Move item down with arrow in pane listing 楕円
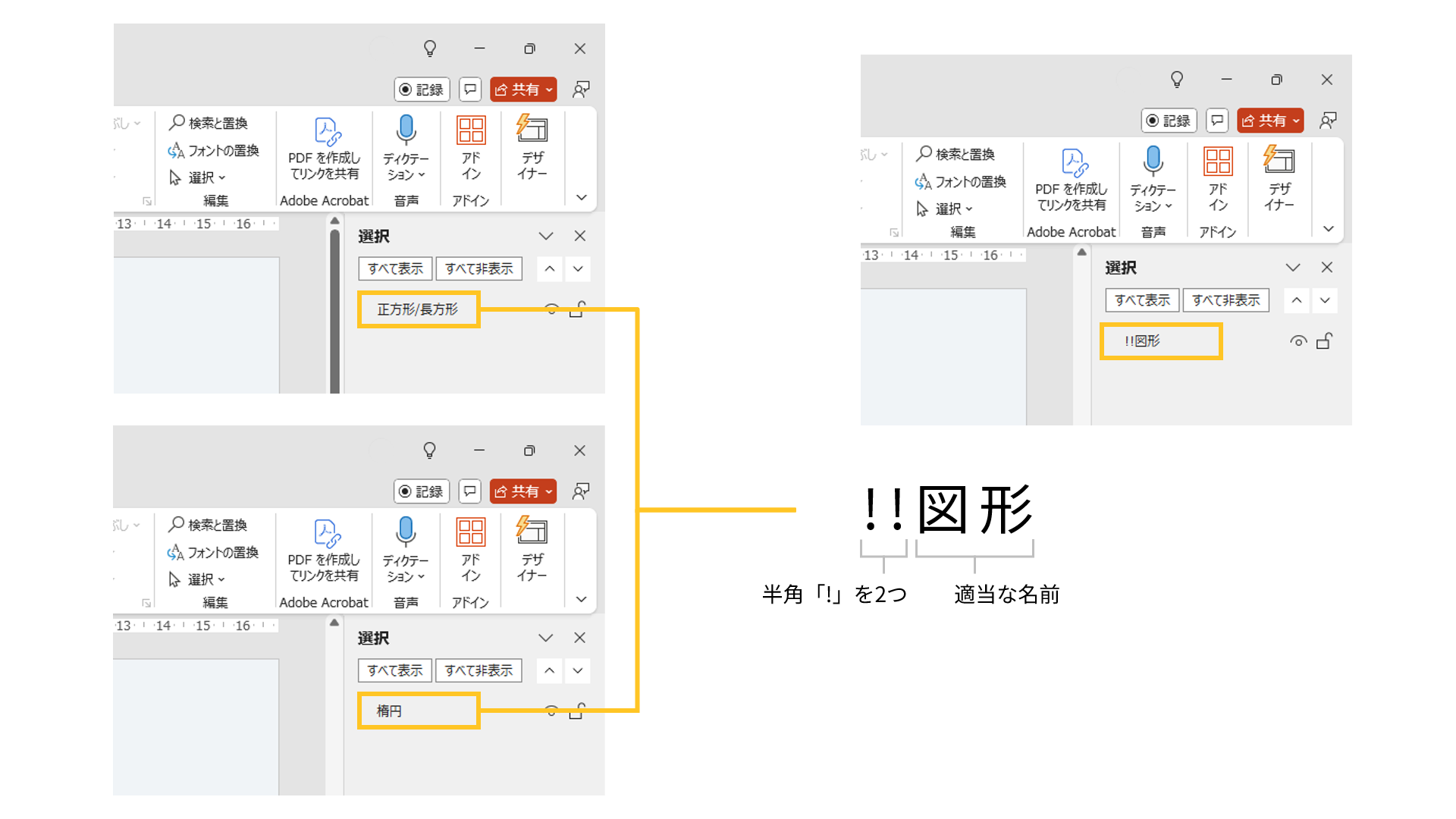Screen dimensions: 1456x819 click(x=578, y=670)
